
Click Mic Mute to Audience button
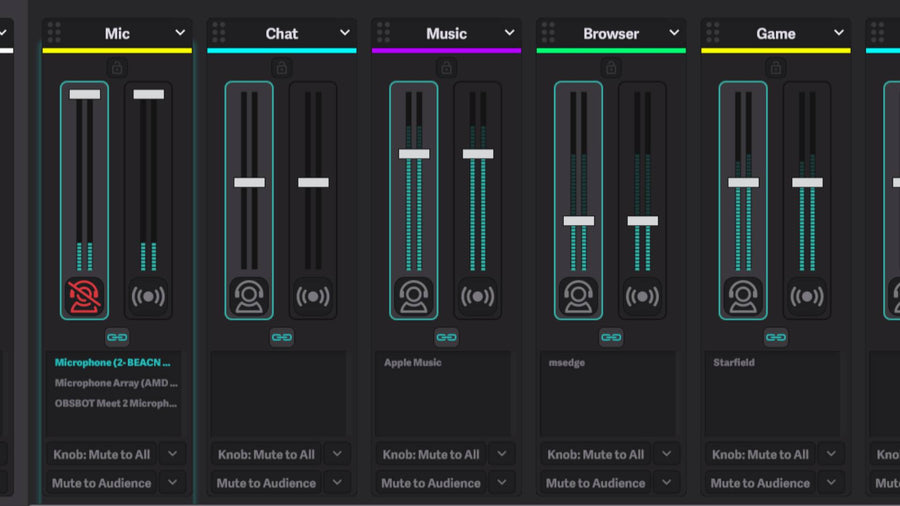pyautogui.click(x=102, y=483)
